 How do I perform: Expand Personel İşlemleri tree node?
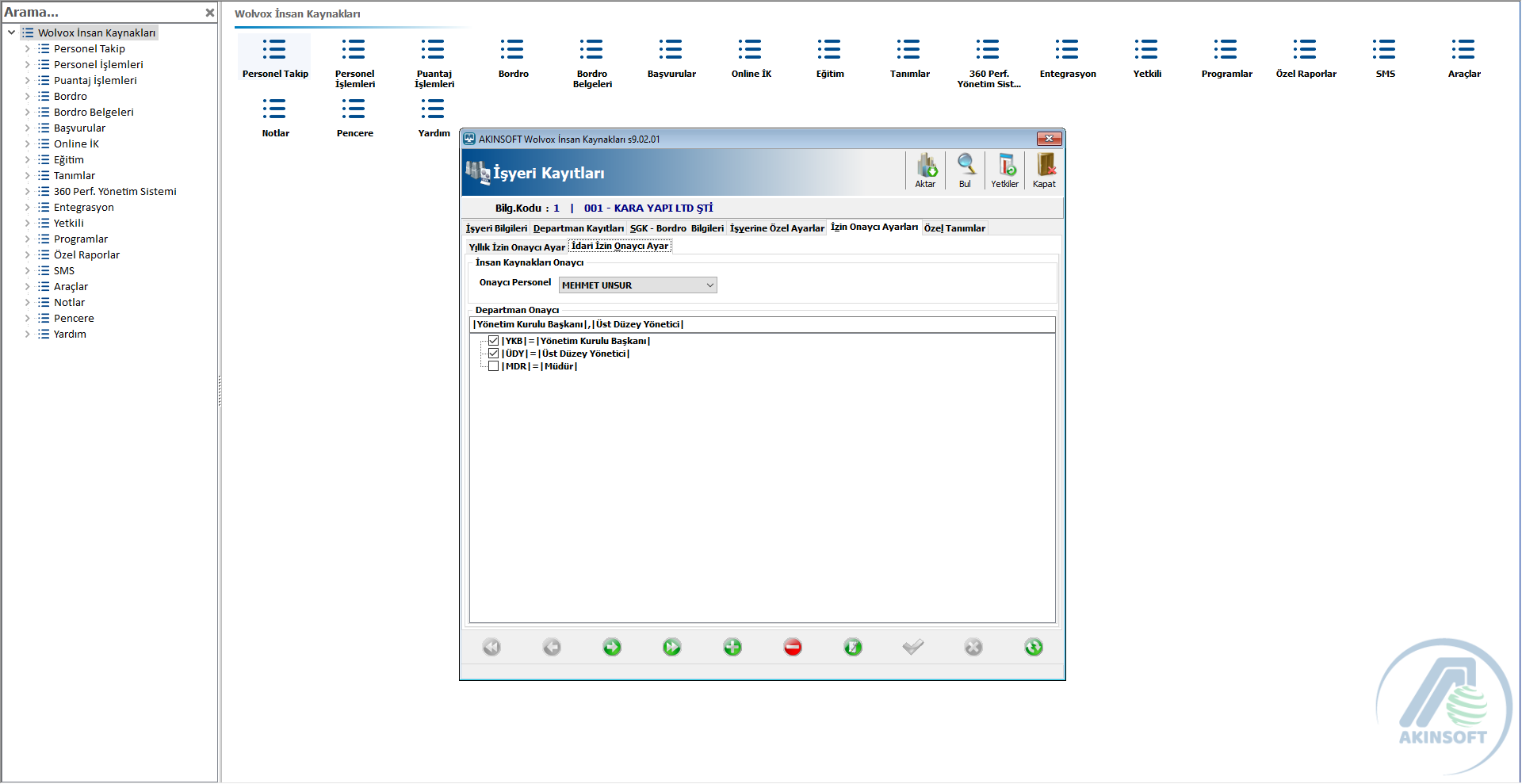click(x=27, y=64)
